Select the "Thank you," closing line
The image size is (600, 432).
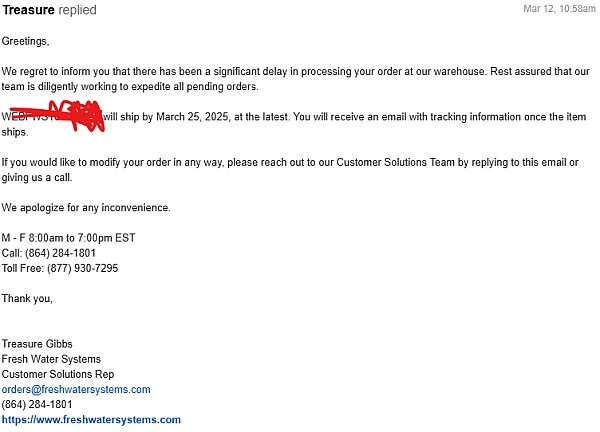point(27,298)
